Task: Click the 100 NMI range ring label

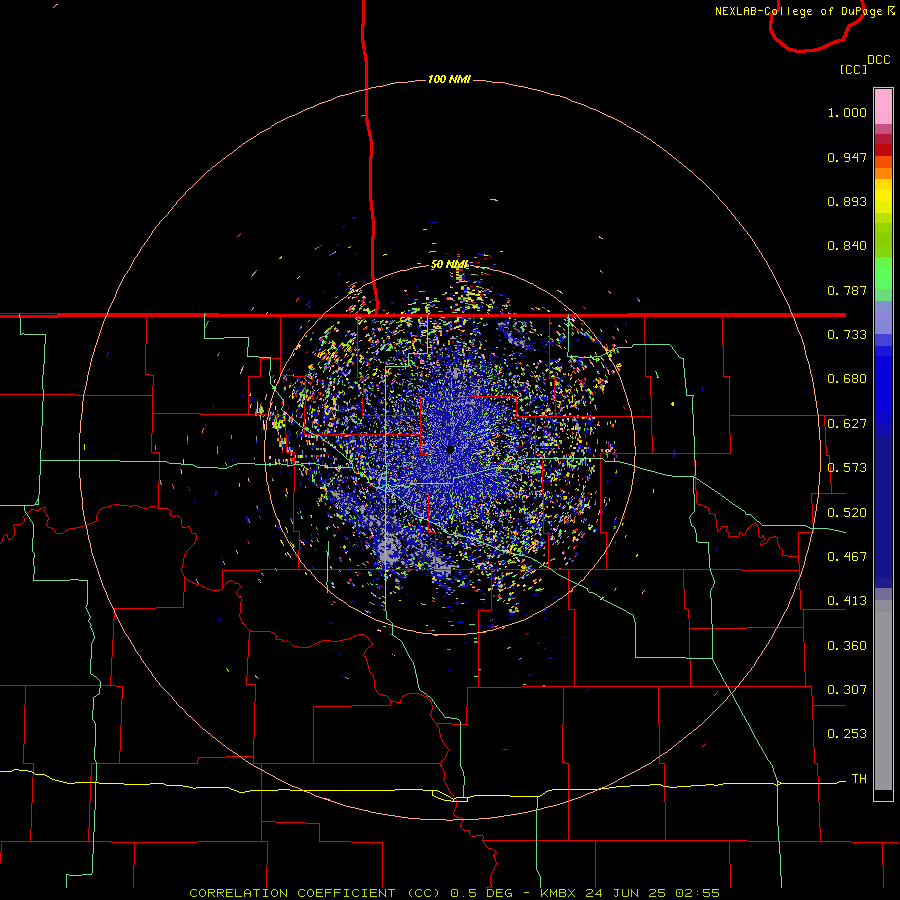Action: pyautogui.click(x=449, y=79)
